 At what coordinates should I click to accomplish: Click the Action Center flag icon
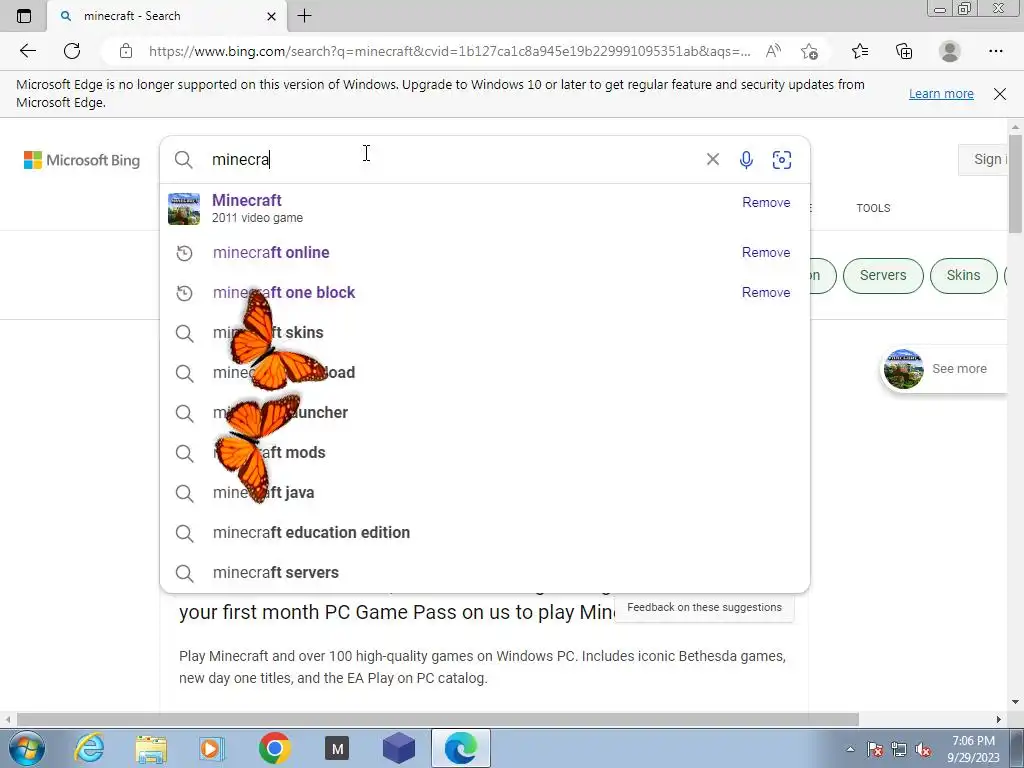874,749
